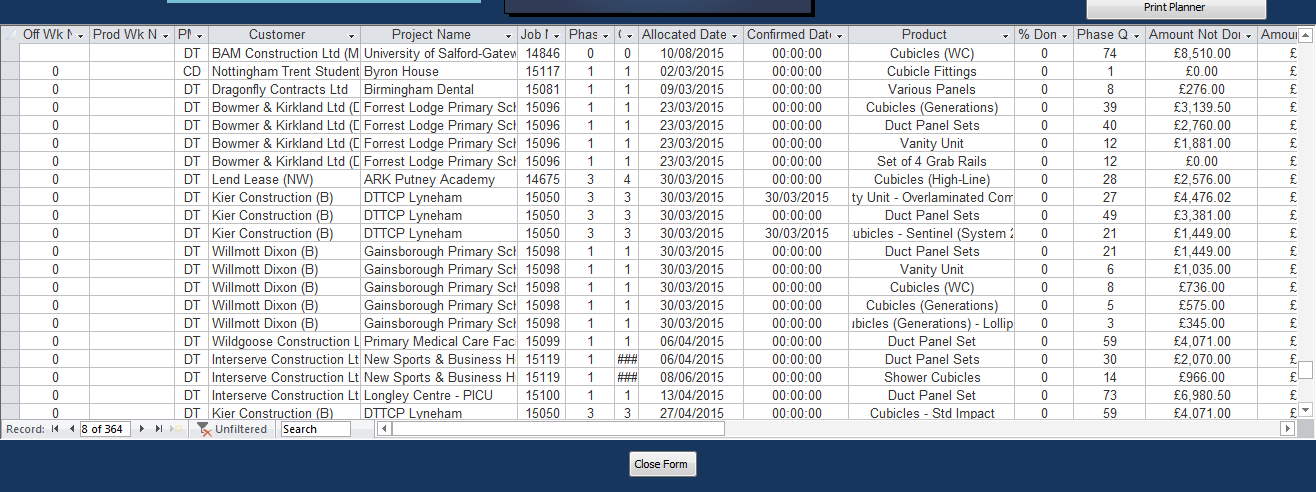Select job number 14675 cell
Screen dimensions: 1316x492
542,180
